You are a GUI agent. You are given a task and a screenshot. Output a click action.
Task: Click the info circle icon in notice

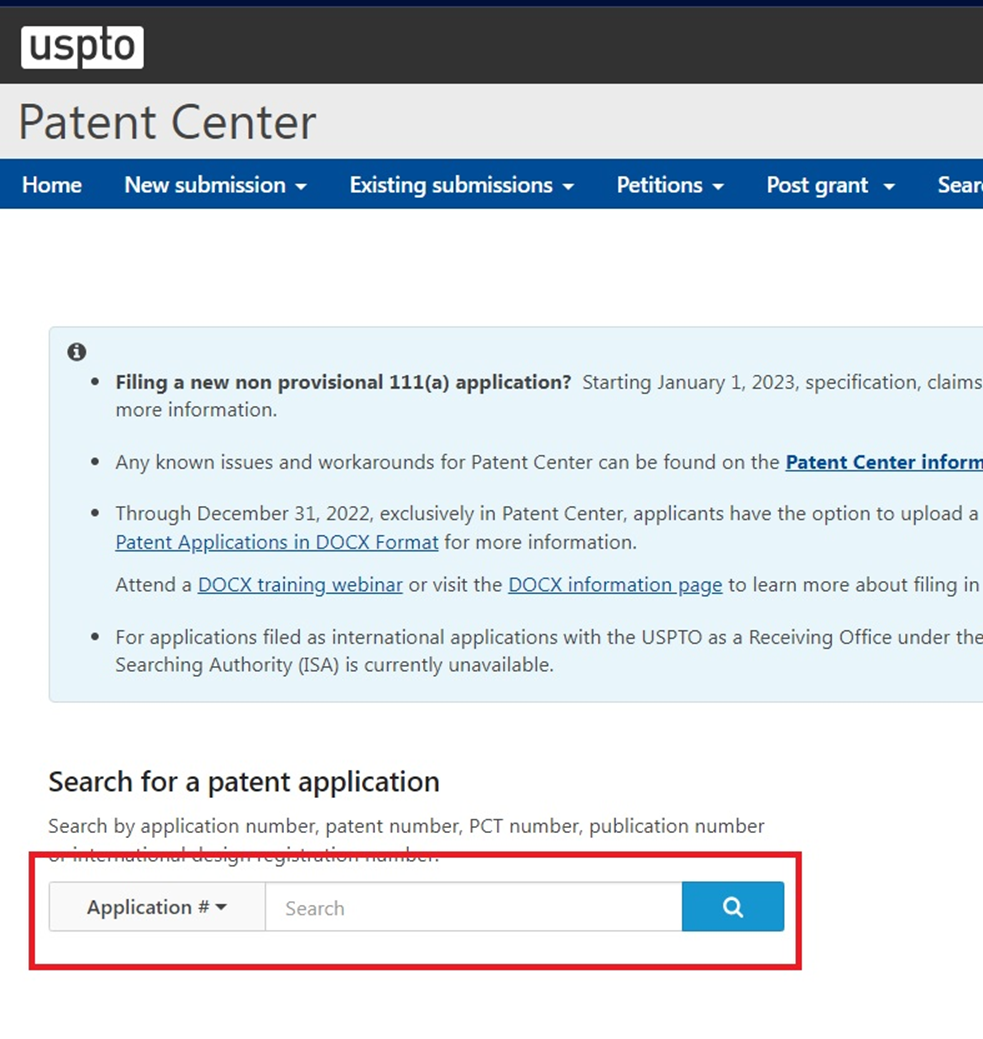coord(77,352)
